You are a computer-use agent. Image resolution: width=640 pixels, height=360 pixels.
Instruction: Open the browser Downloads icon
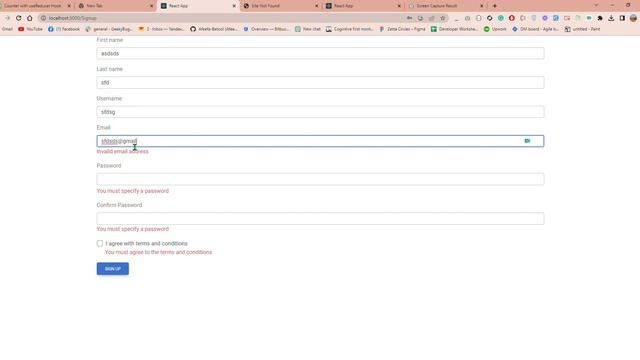pos(611,18)
